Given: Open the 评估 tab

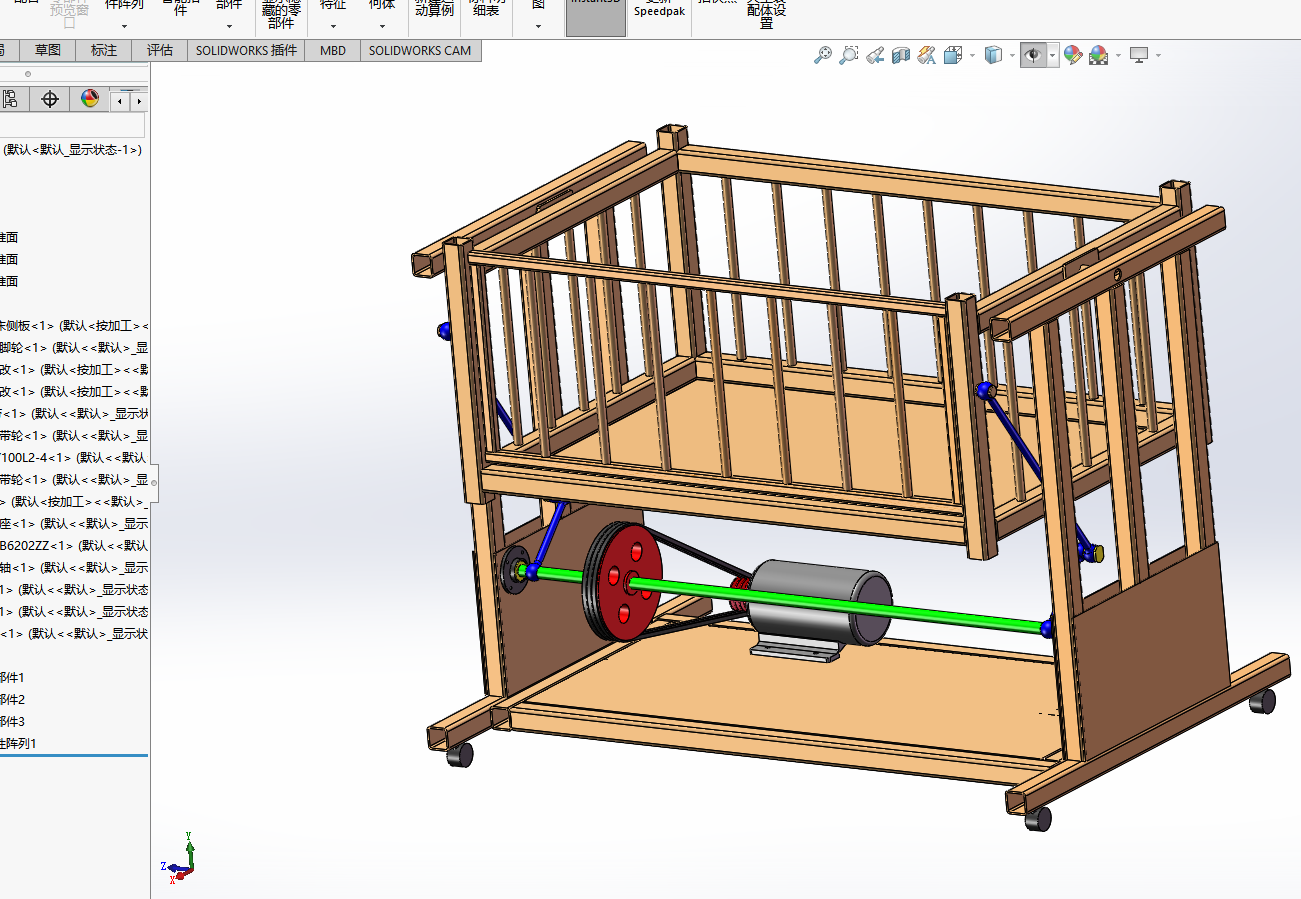Looking at the screenshot, I should click(160, 50).
